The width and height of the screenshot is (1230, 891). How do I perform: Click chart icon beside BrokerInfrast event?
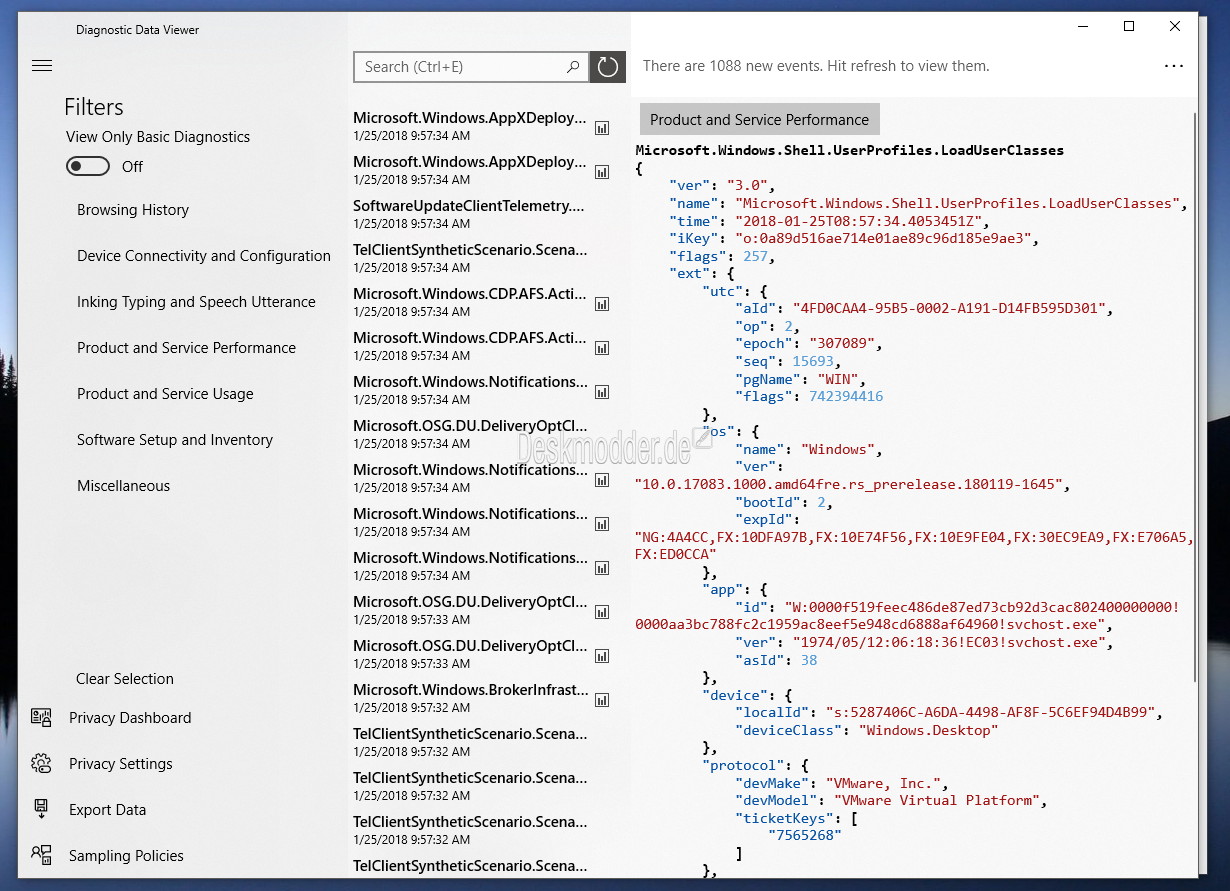(602, 700)
